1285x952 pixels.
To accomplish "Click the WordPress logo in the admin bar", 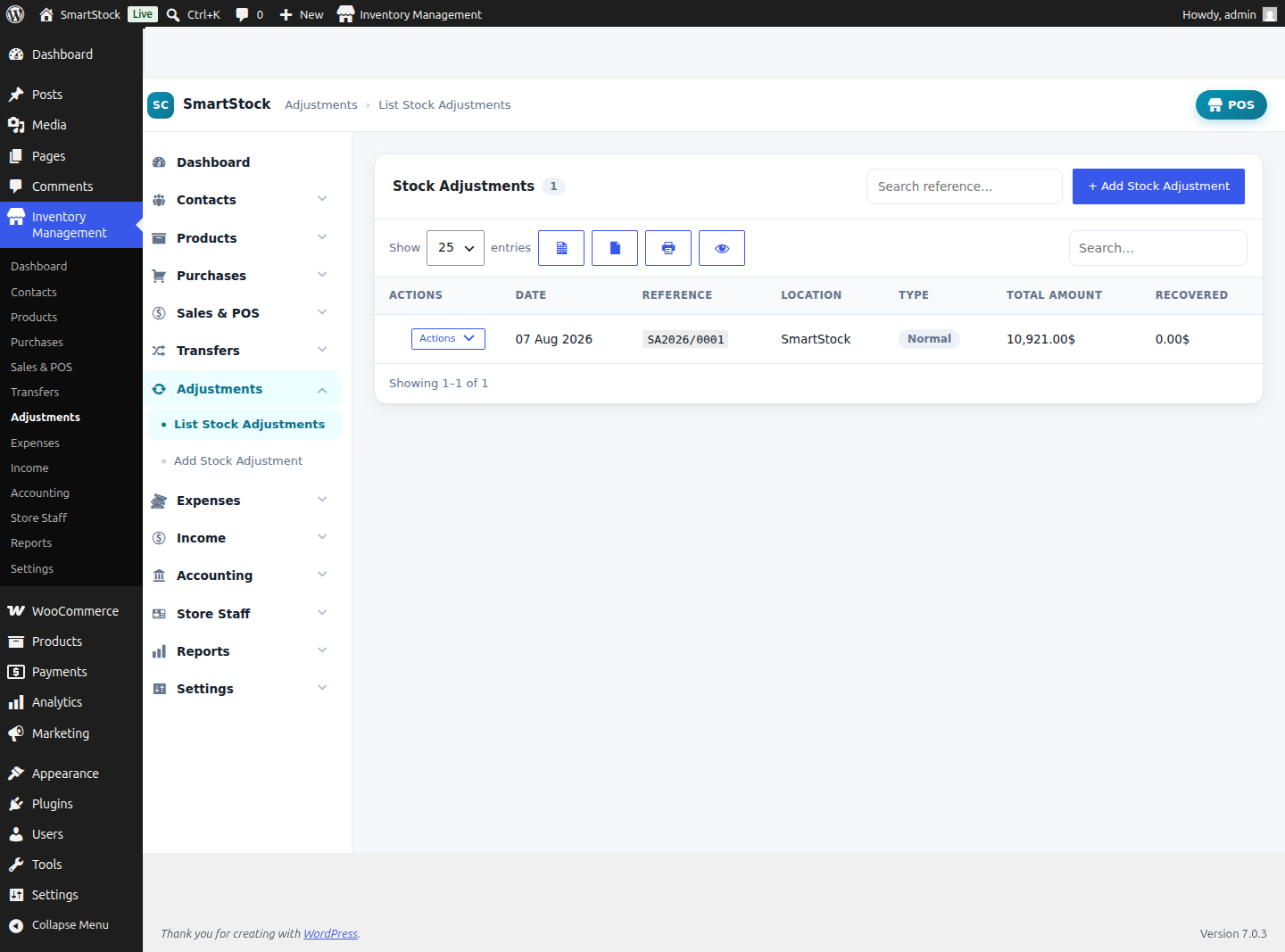I will click(15, 14).
